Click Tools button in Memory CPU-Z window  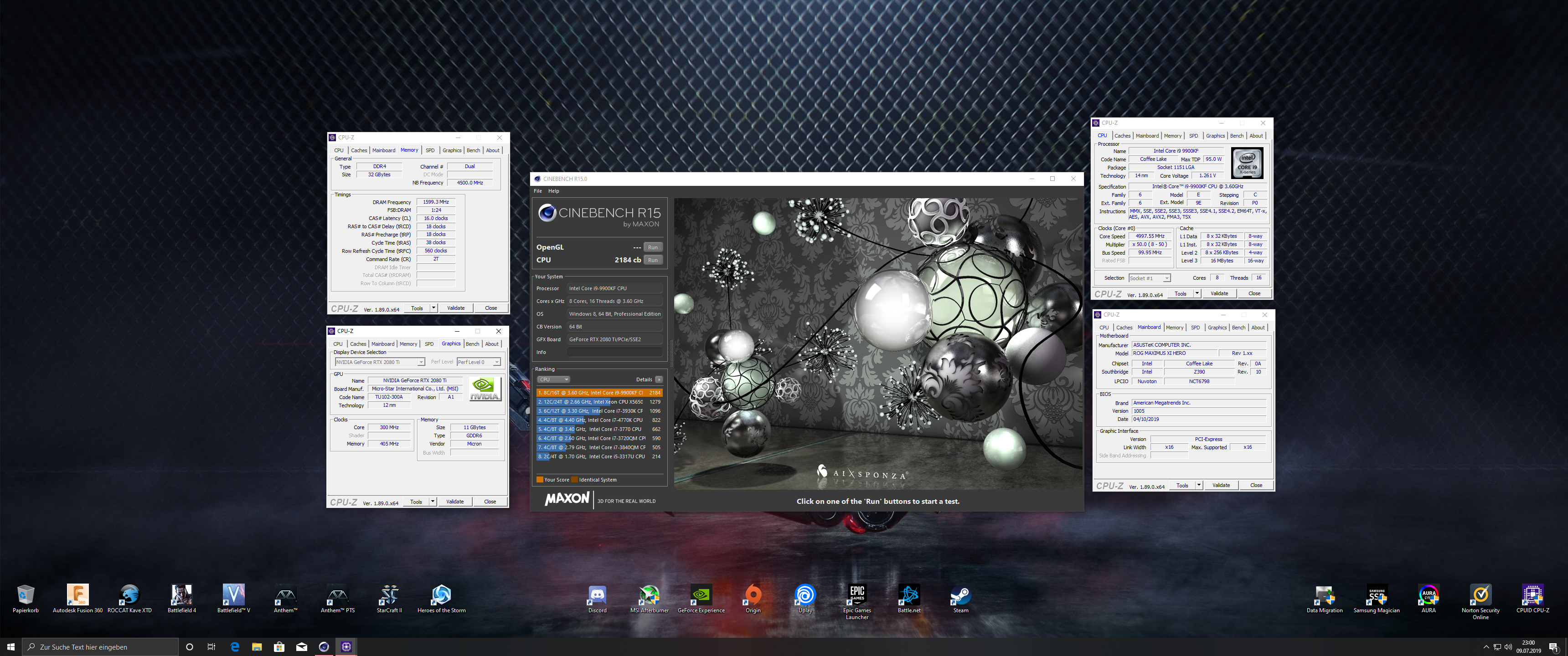point(417,308)
